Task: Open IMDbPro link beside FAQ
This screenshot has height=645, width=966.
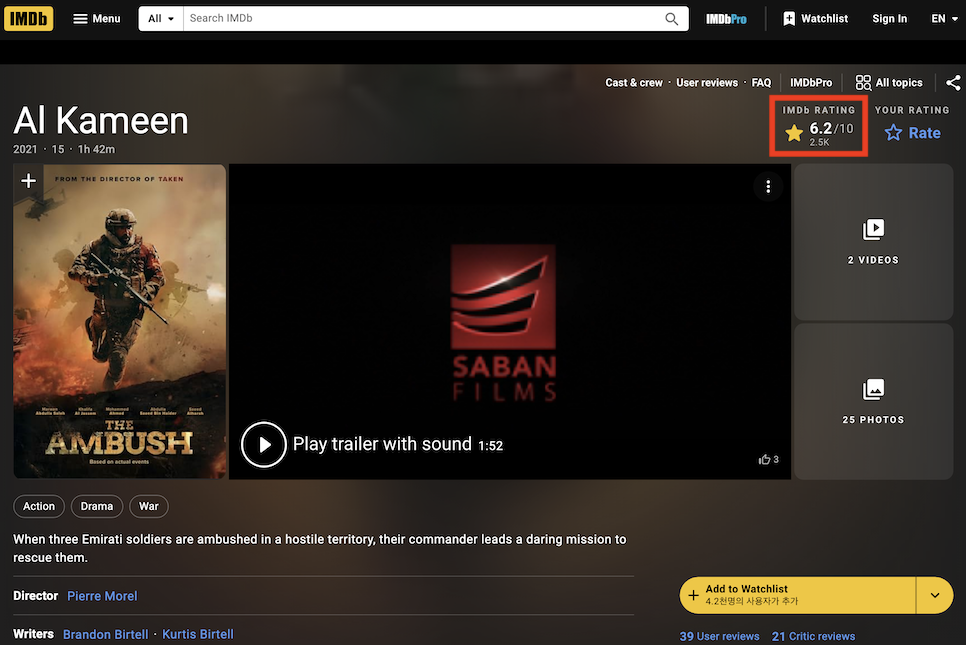Action: click(x=811, y=83)
